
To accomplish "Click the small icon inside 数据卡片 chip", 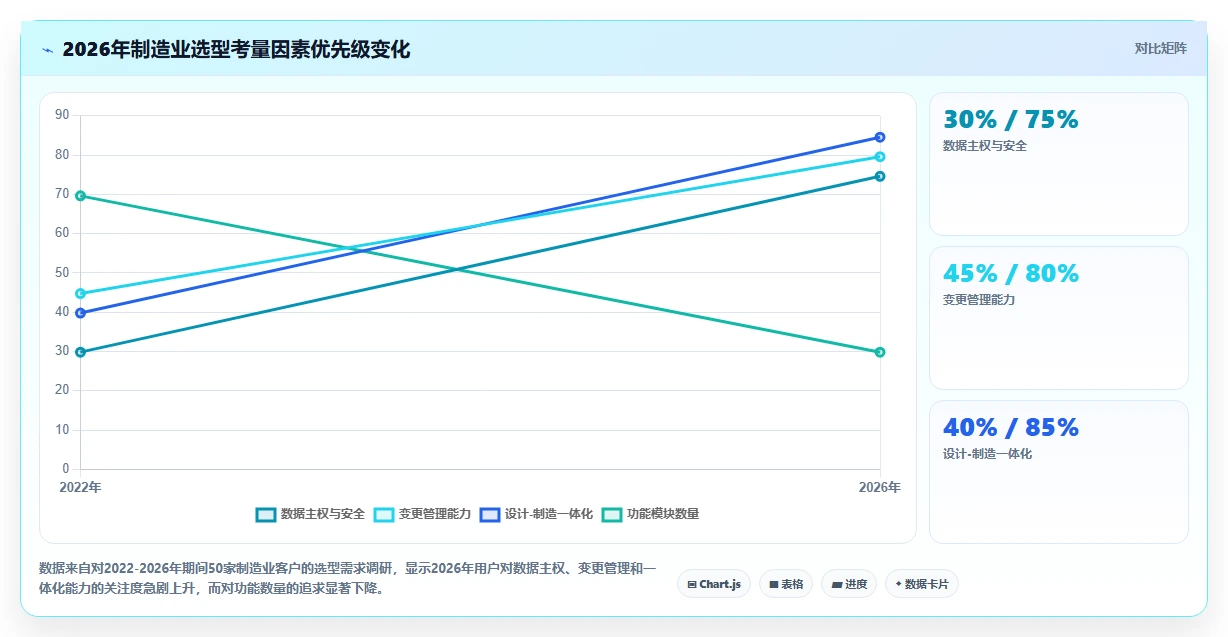I will point(899,584).
